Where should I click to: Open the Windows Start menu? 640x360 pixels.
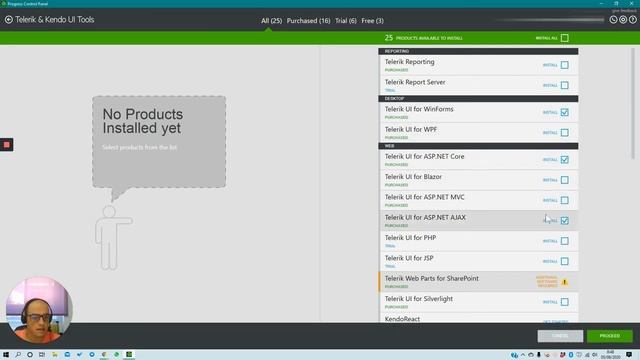click(x=6, y=355)
